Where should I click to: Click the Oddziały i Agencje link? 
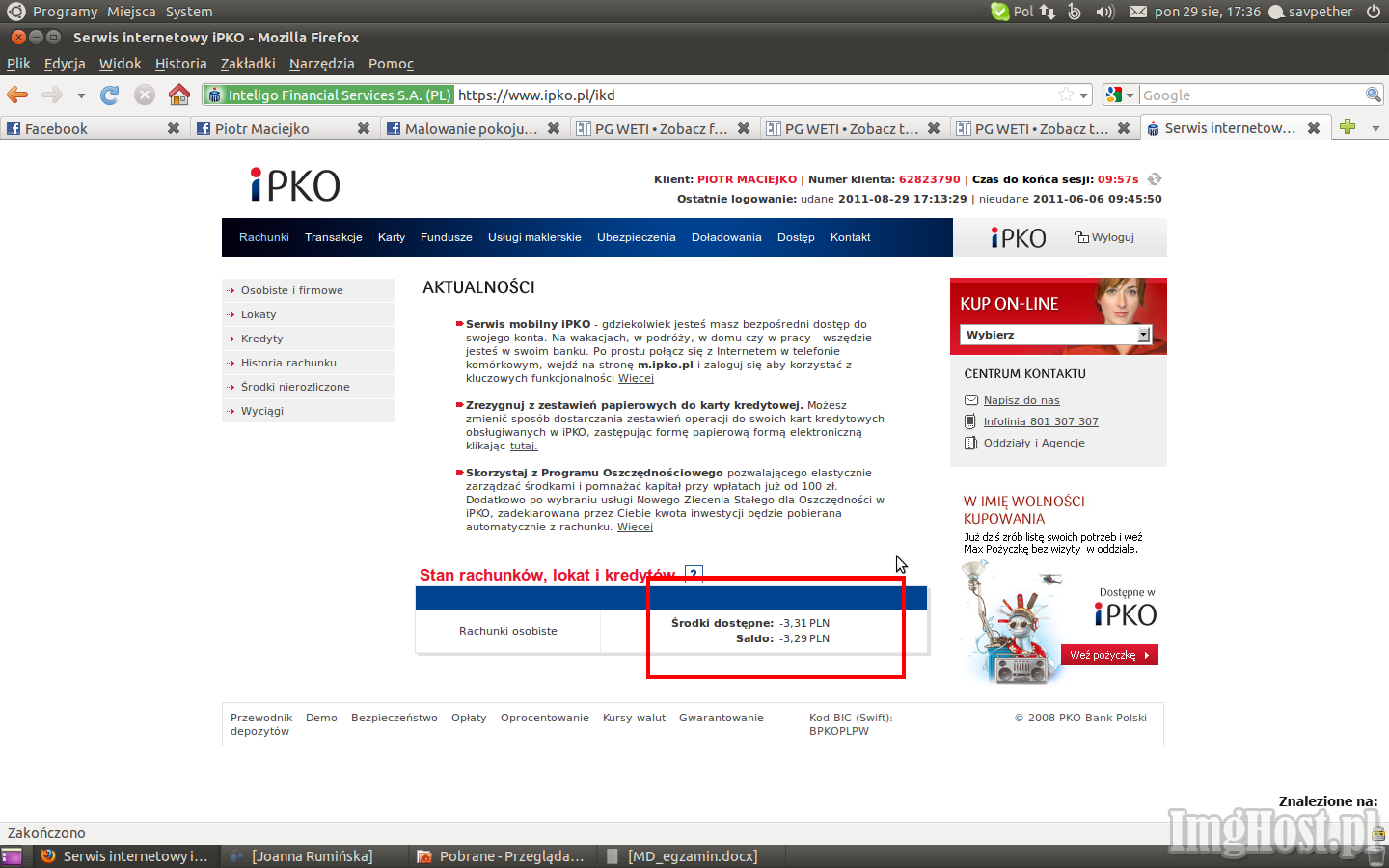[x=1034, y=443]
